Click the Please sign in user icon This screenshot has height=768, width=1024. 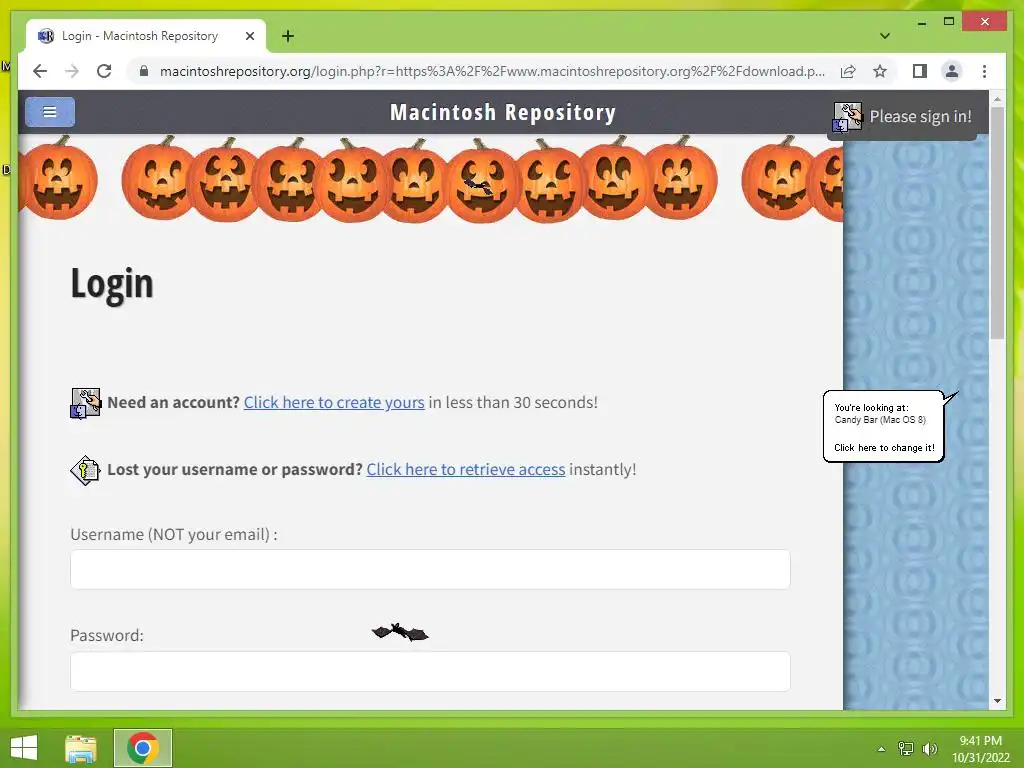847,117
